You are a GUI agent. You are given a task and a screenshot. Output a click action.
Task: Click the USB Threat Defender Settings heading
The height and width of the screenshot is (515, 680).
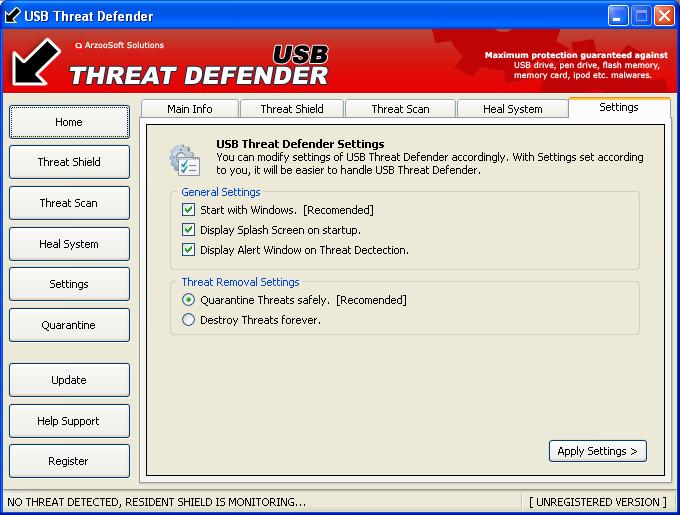coord(300,144)
